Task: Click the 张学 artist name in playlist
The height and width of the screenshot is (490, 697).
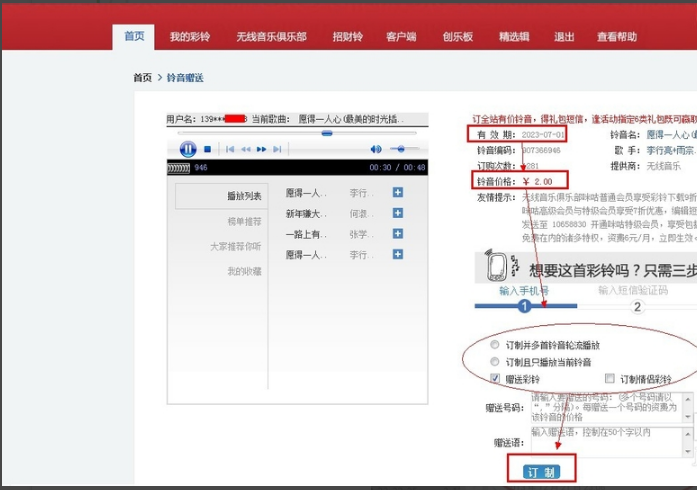Action: 361,234
